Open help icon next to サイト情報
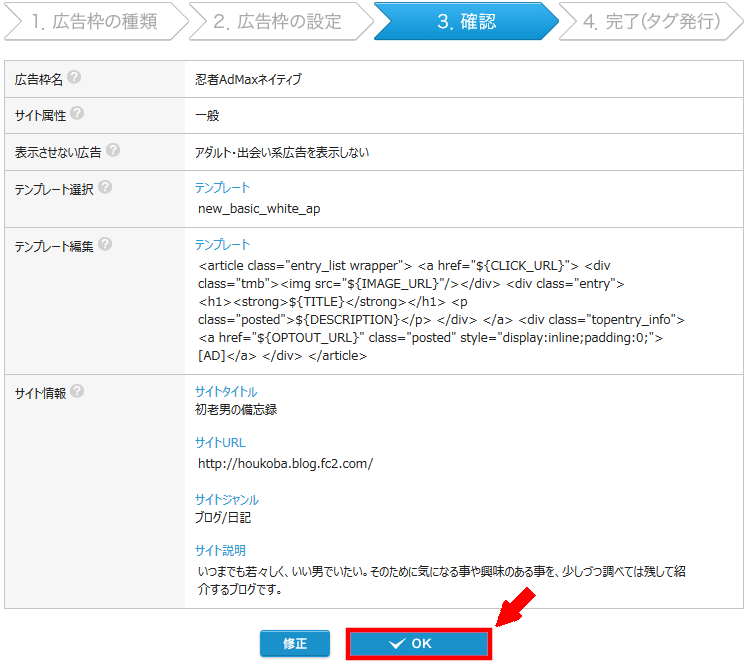The image size is (748, 664). pyautogui.click(x=77, y=391)
